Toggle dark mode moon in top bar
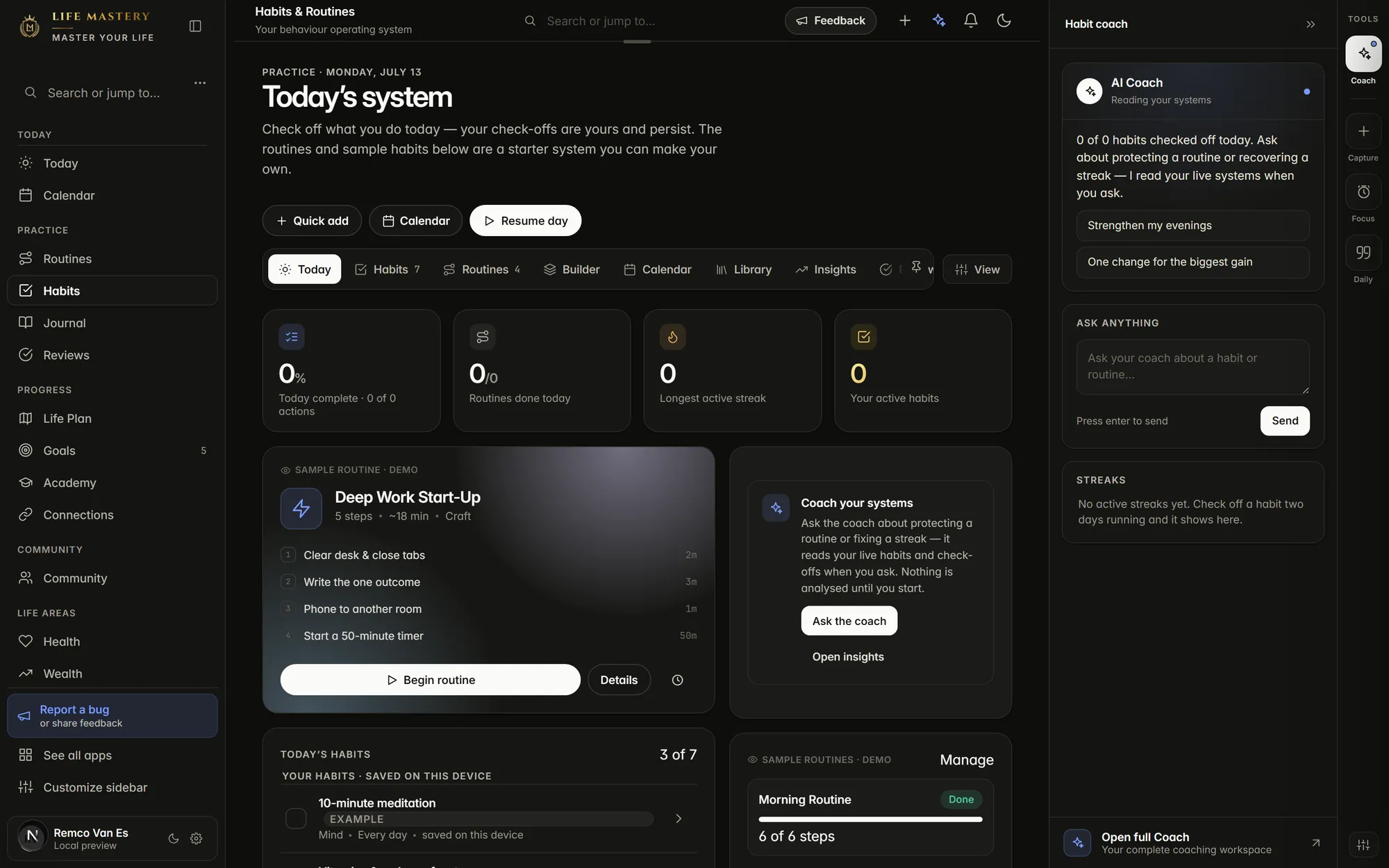The height and width of the screenshot is (868, 1389). 1004,21
